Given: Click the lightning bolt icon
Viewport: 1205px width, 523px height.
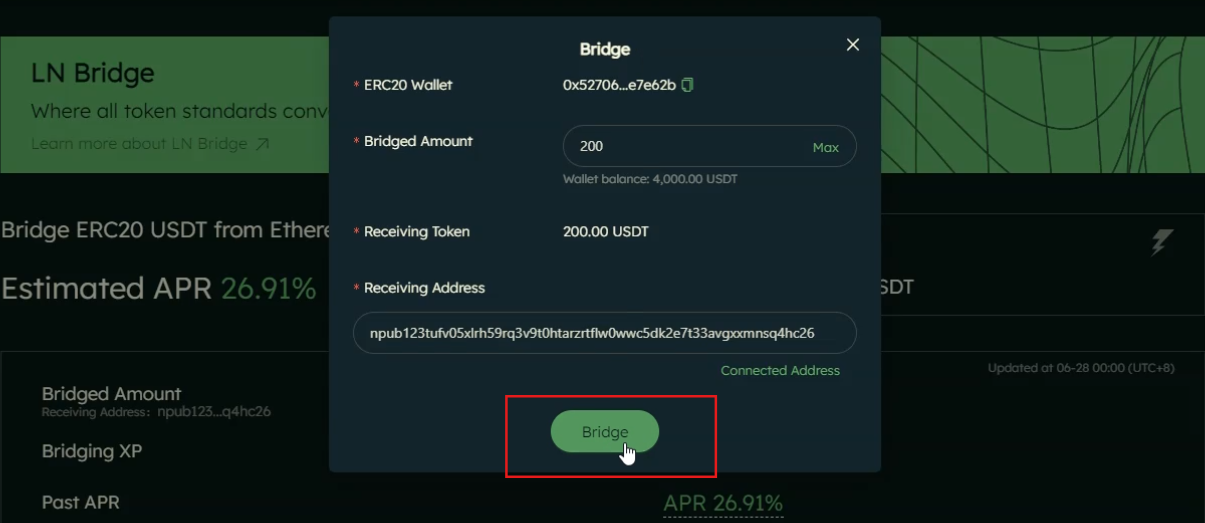Looking at the screenshot, I should tap(1160, 241).
